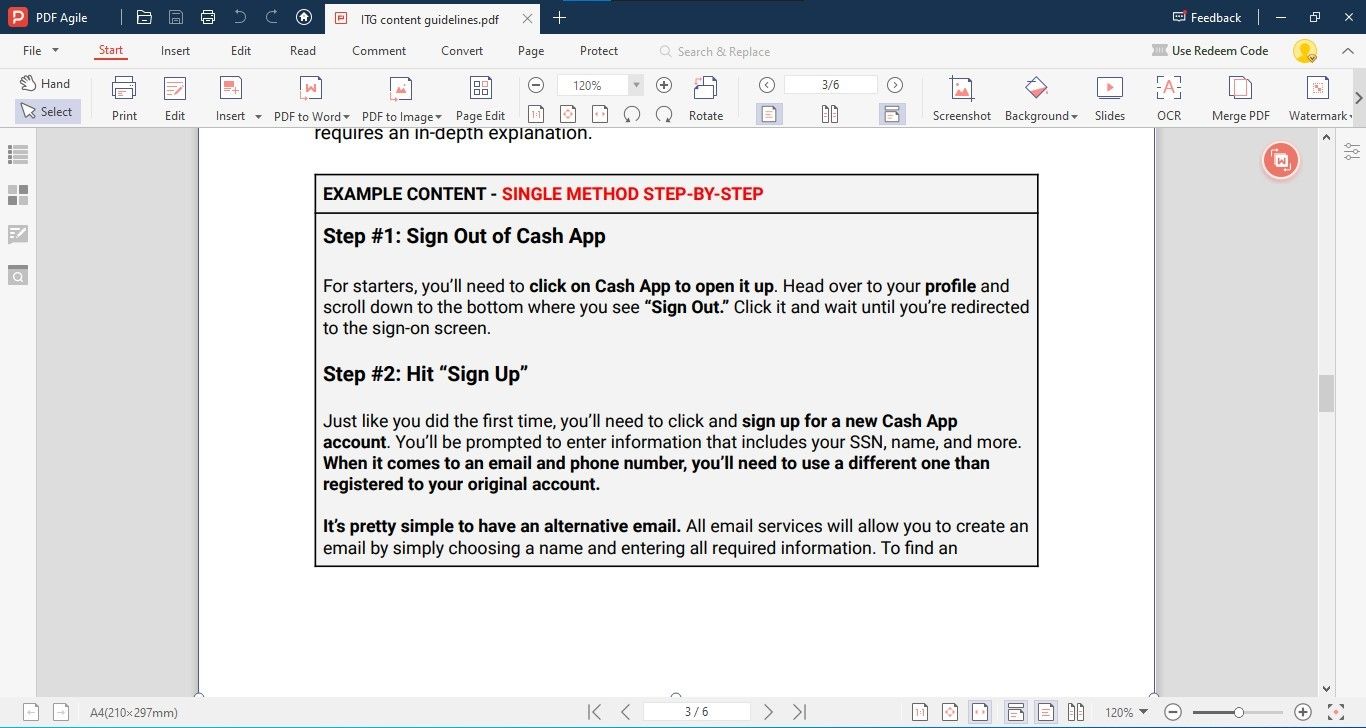Open a new tab with the plus
1366x728 pixels.
tap(559, 17)
